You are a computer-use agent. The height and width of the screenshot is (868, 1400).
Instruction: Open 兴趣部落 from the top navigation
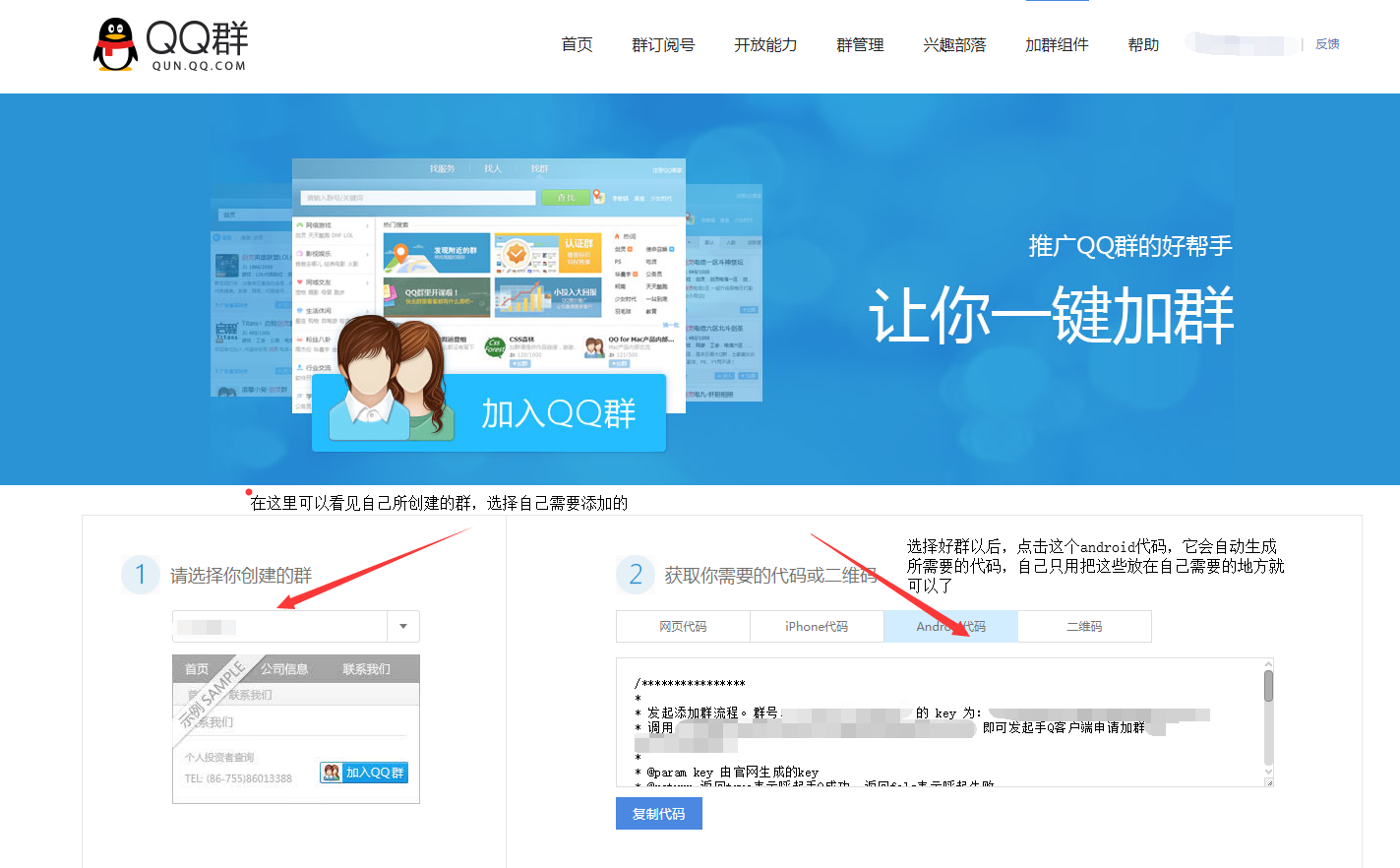click(x=954, y=44)
